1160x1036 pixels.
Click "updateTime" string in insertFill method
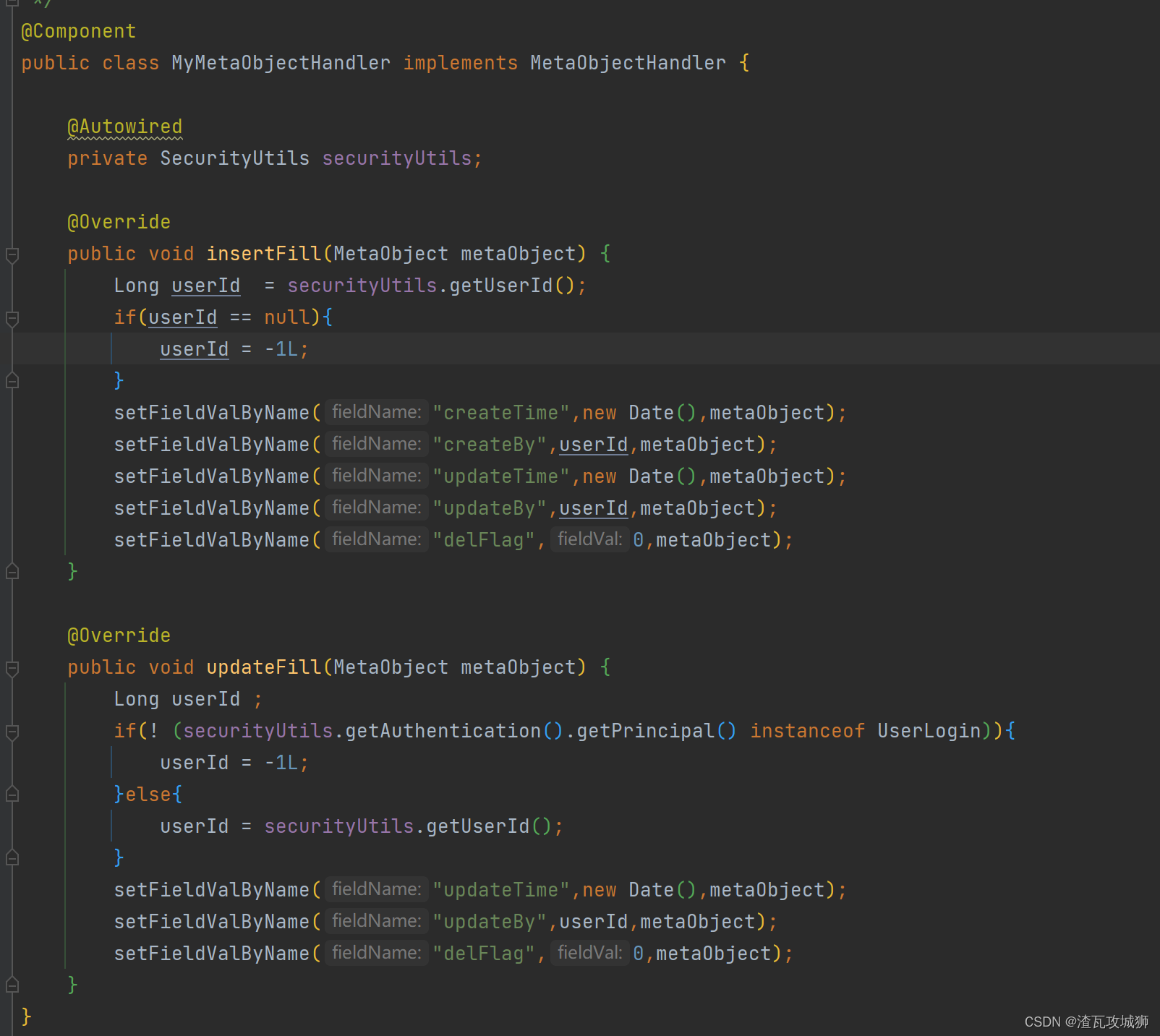[x=500, y=476]
